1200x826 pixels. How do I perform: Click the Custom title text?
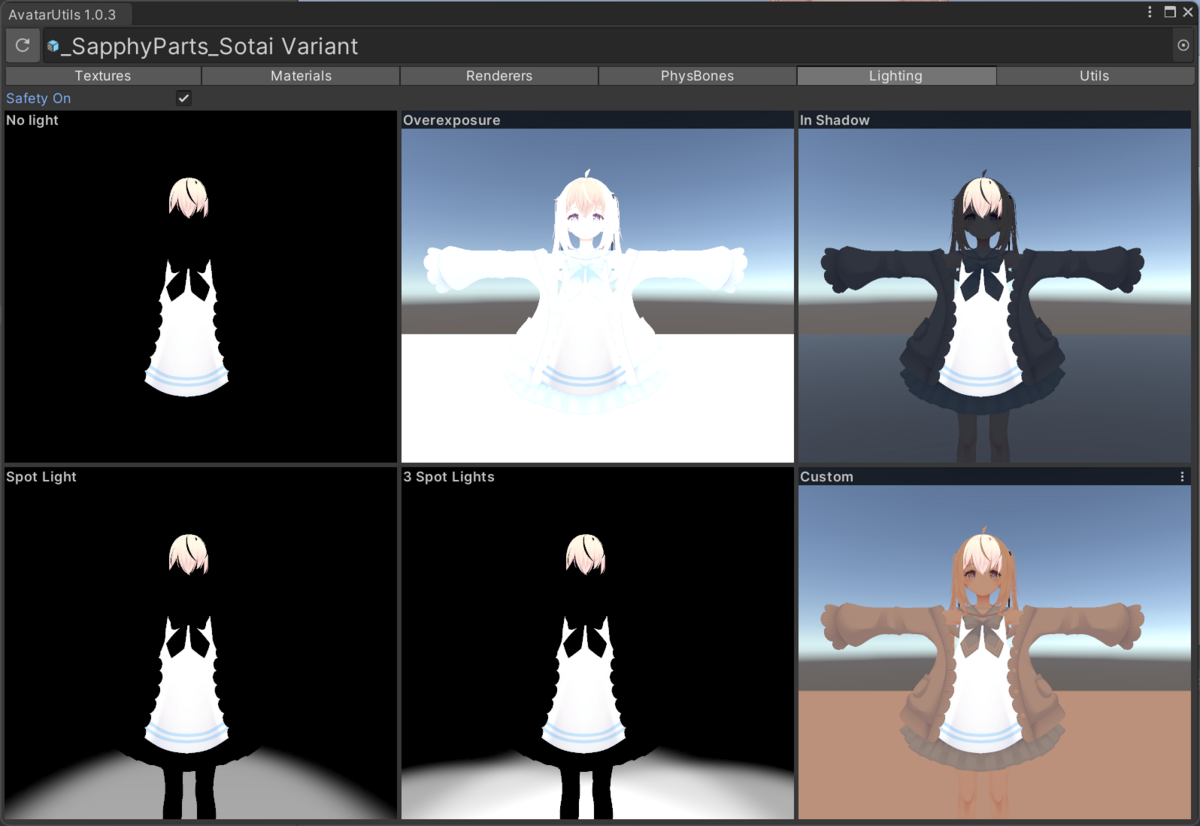[x=827, y=477]
